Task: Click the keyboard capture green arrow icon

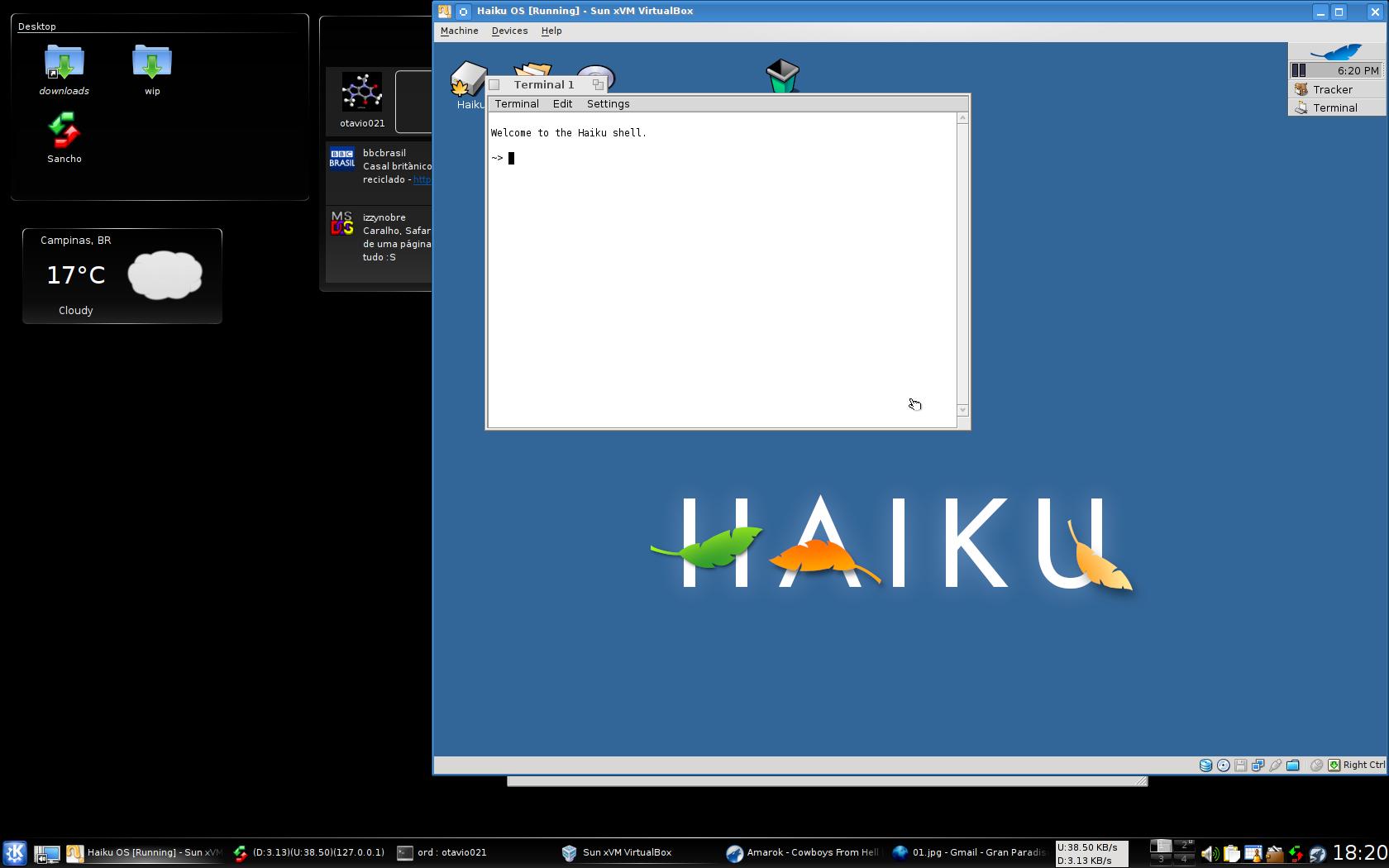Action: tap(1334, 765)
